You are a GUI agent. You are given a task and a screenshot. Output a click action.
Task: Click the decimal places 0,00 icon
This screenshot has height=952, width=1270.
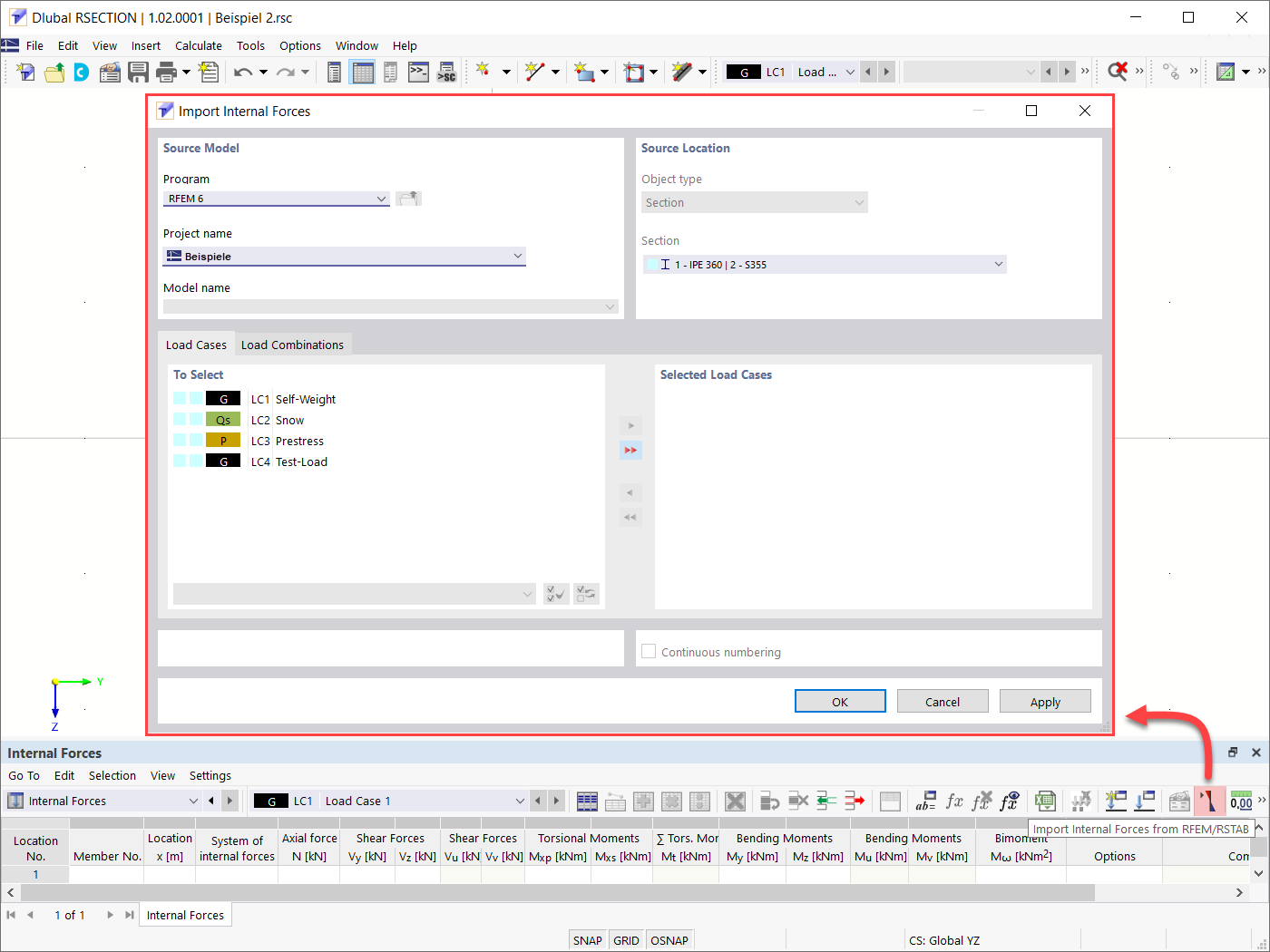[x=1242, y=801]
